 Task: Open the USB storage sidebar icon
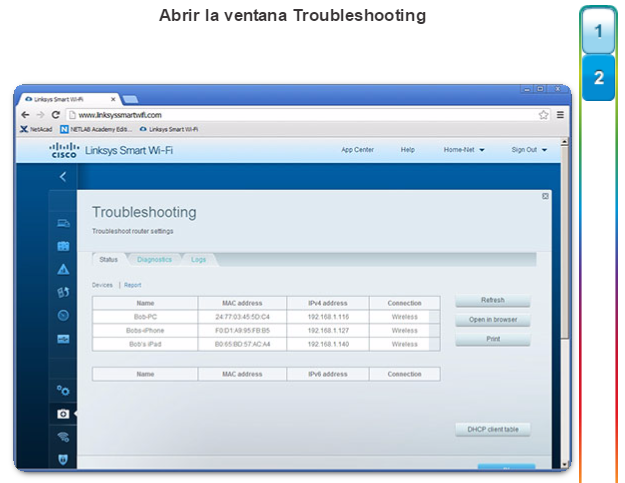click(63, 339)
